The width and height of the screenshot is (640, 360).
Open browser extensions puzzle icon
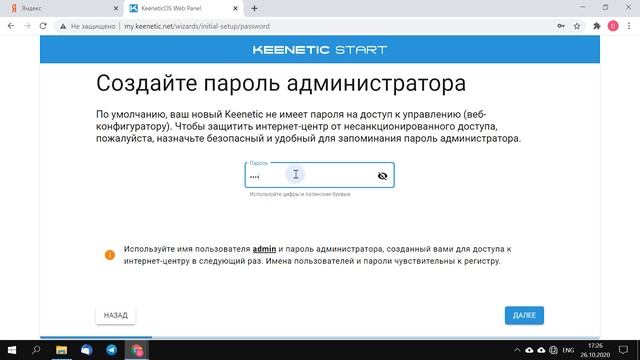pyautogui.click(x=597, y=26)
